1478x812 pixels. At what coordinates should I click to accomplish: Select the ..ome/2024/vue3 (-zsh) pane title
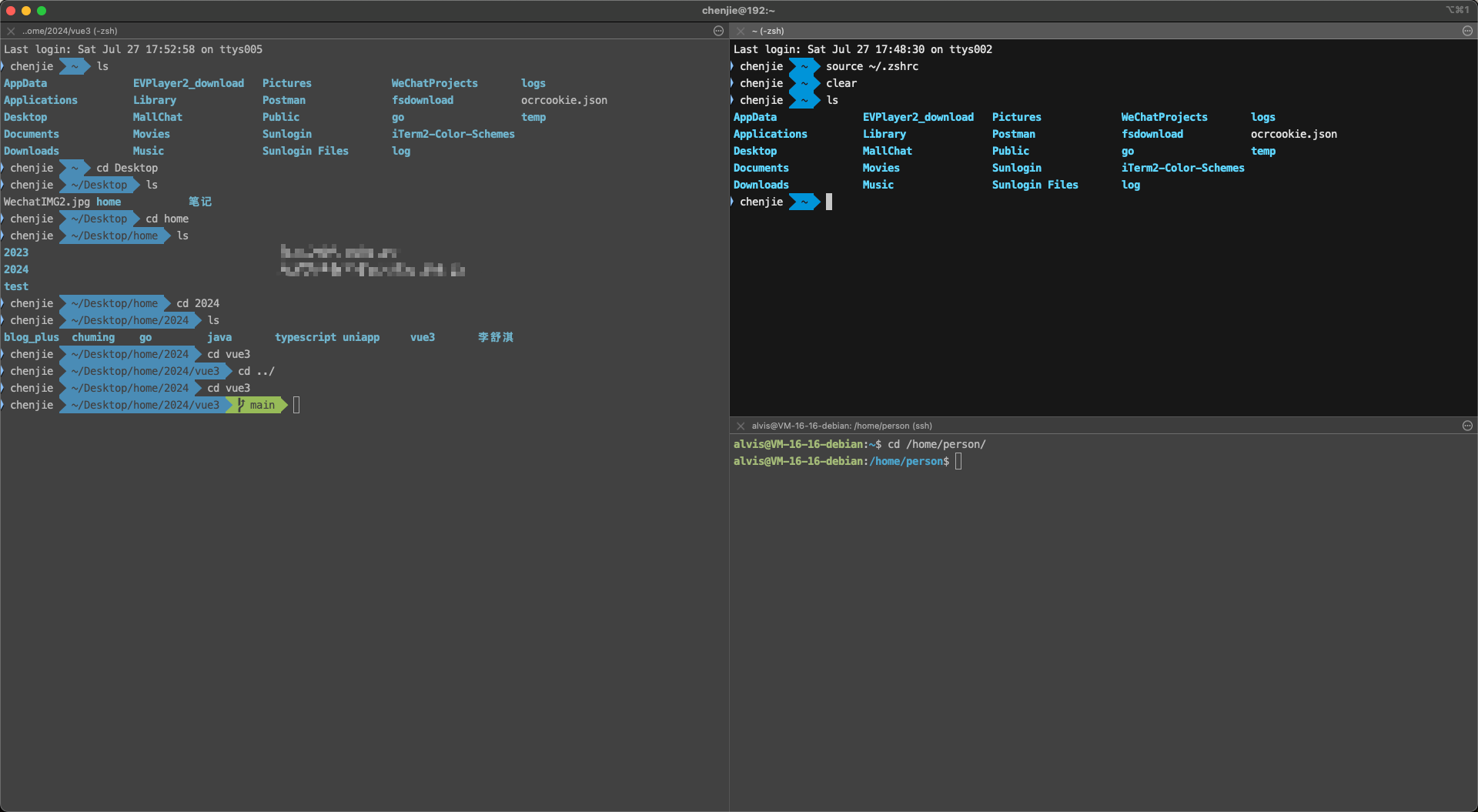pos(69,31)
